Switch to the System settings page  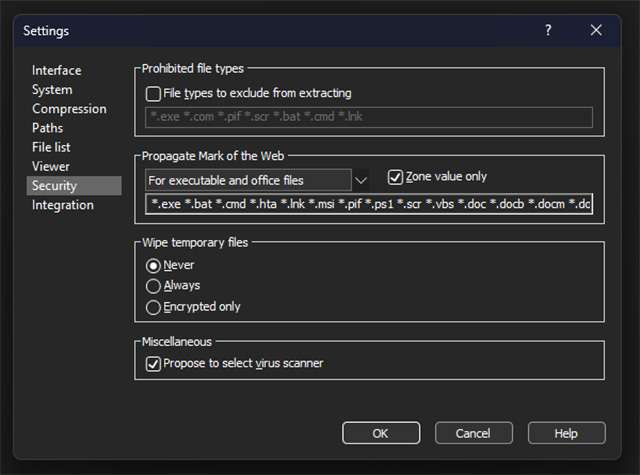point(52,90)
